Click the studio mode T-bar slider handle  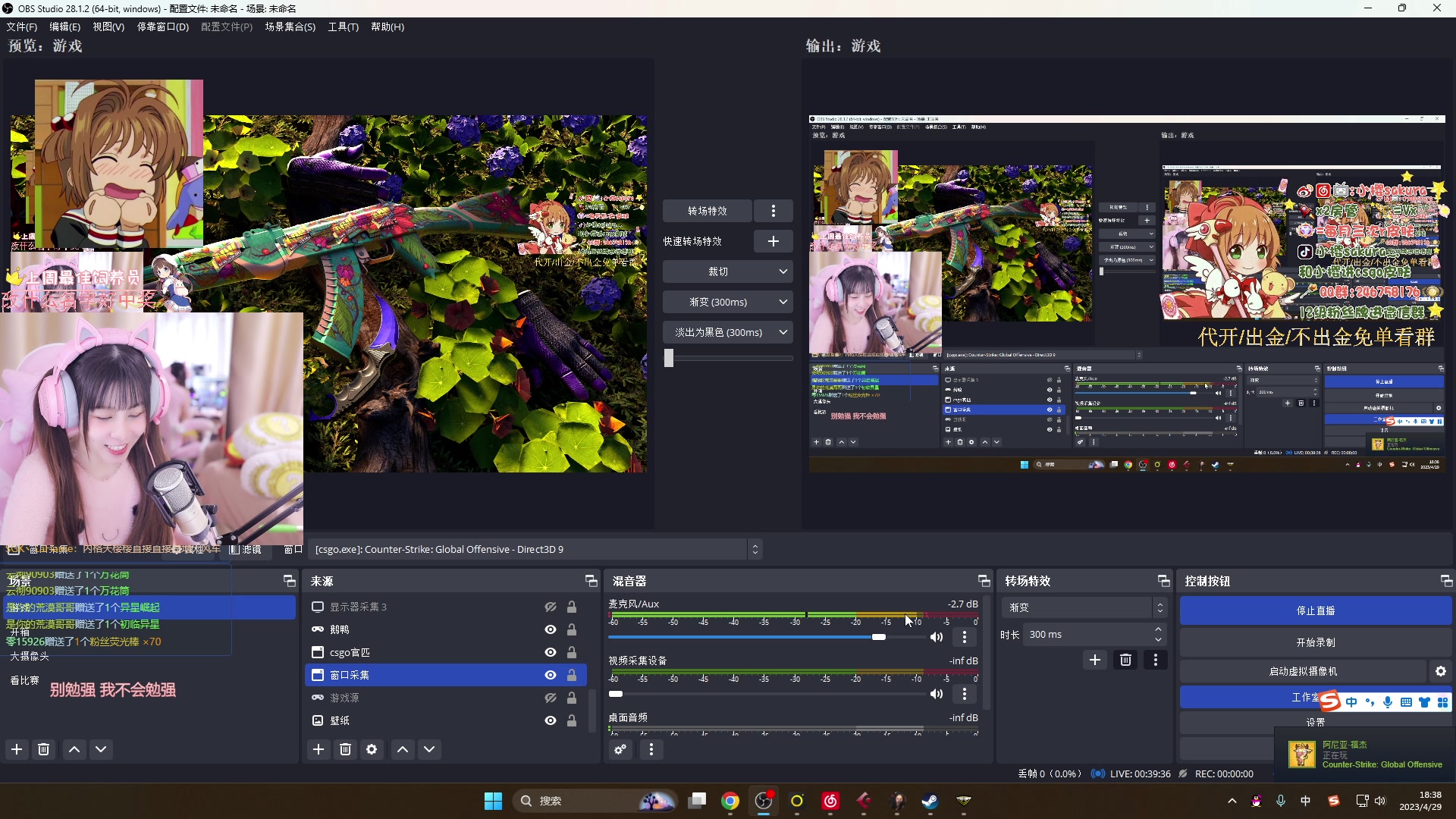pyautogui.click(x=669, y=358)
